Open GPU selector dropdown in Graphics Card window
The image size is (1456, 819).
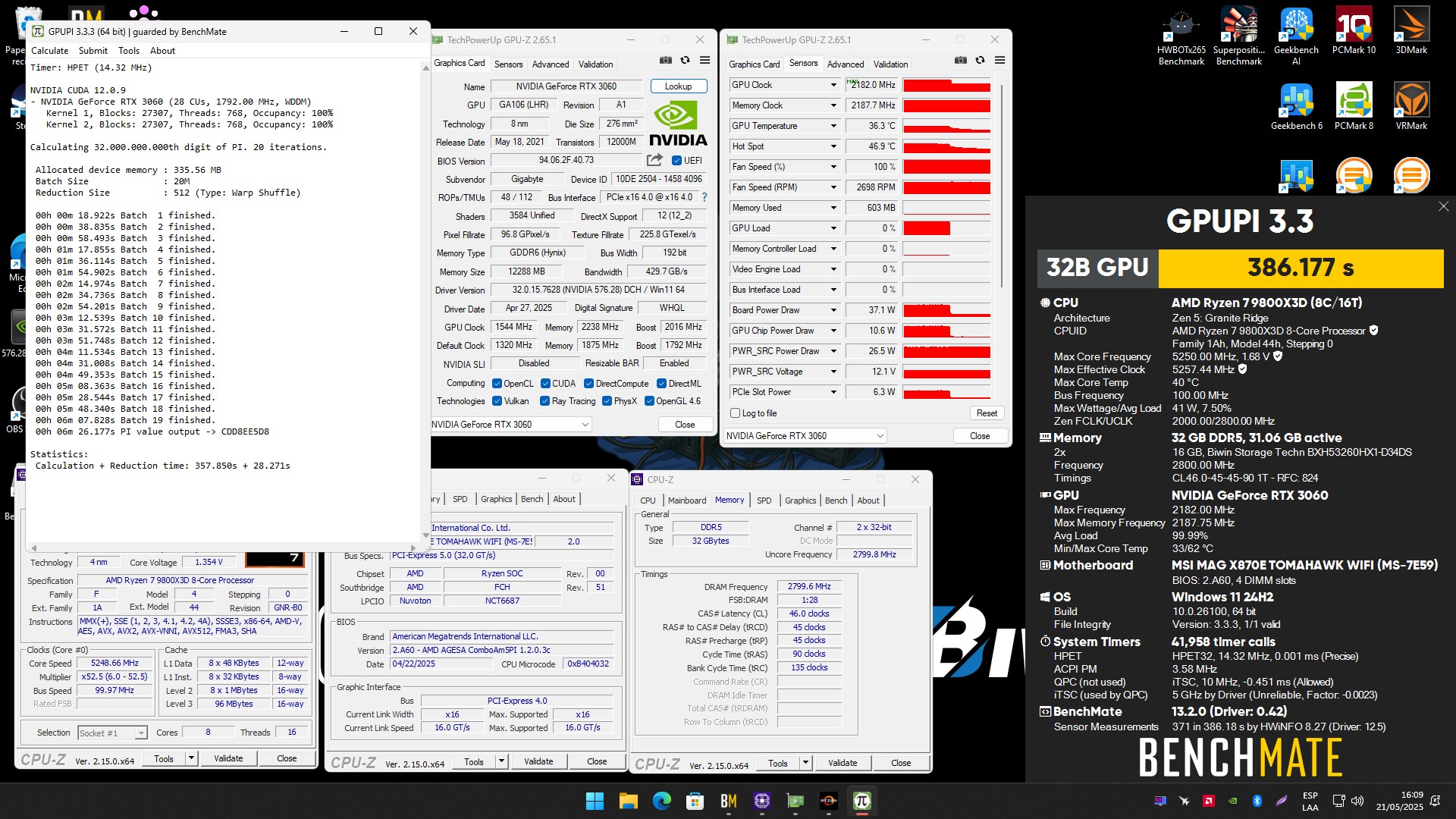(511, 425)
